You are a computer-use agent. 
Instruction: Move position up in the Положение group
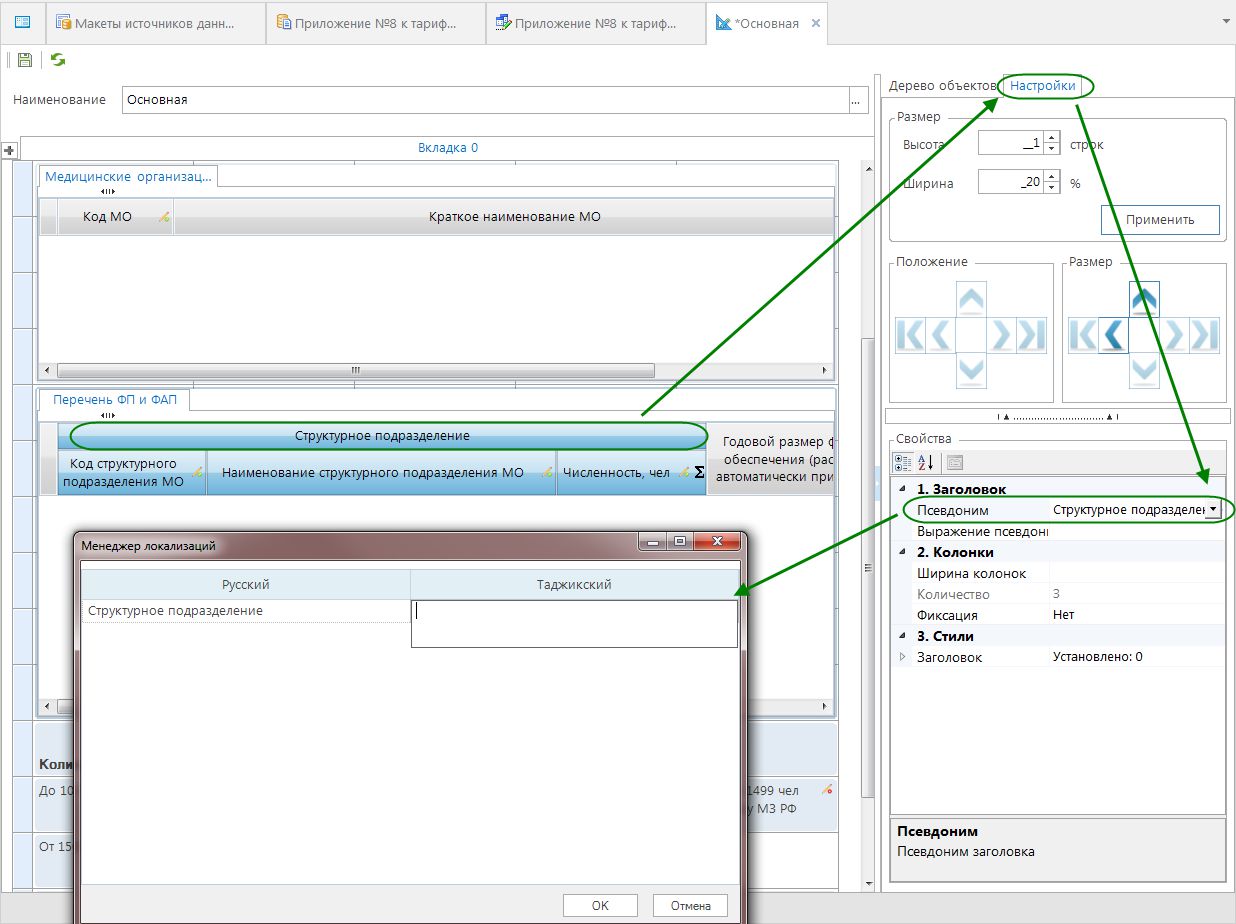[970, 298]
